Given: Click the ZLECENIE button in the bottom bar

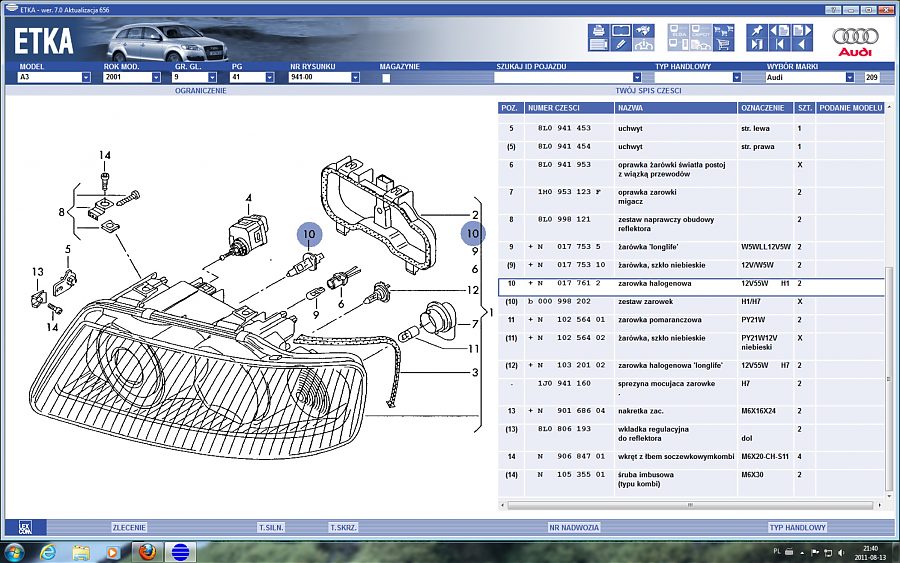Looking at the screenshot, I should coord(129,527).
